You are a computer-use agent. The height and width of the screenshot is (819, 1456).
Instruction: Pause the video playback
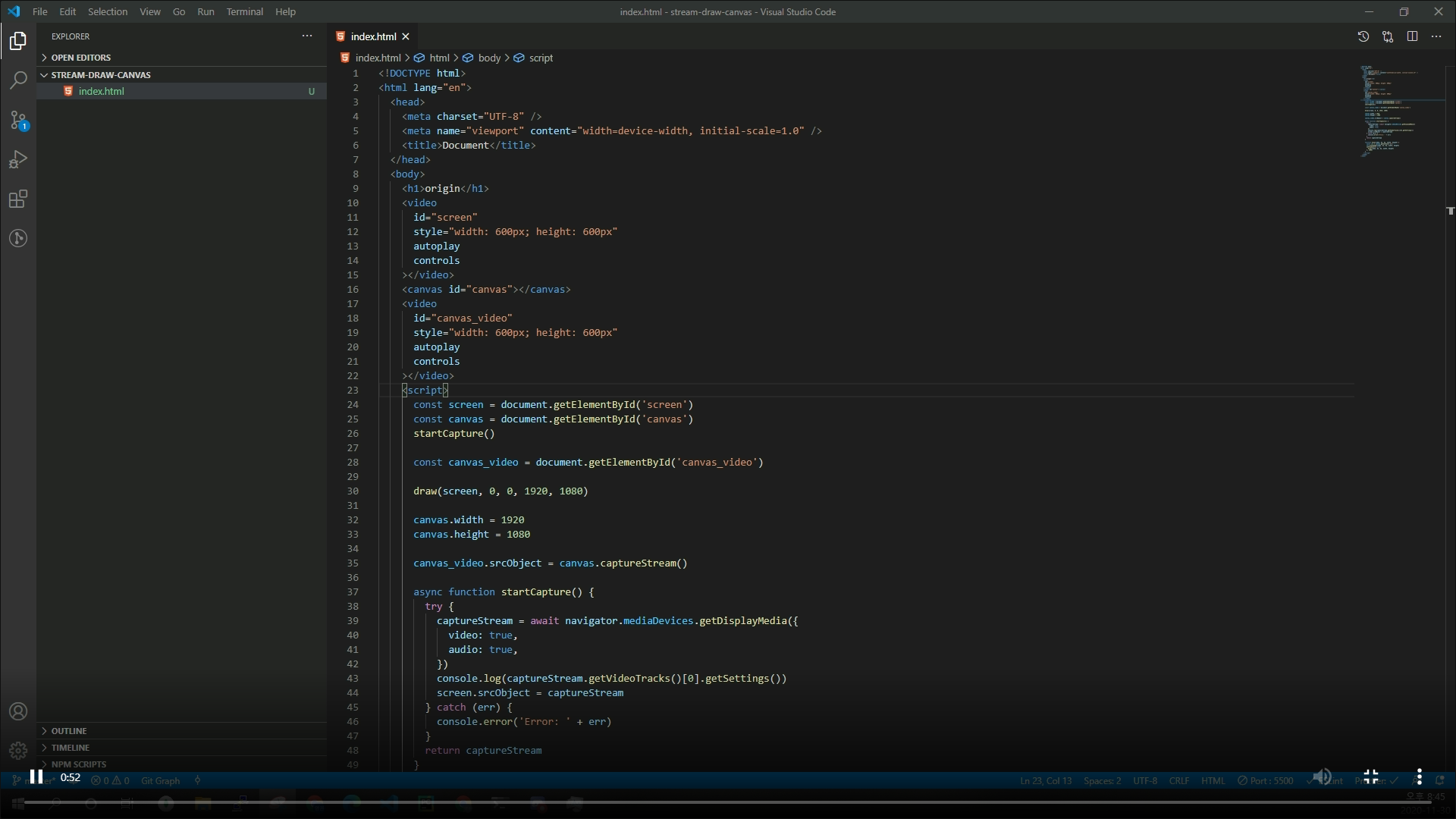coord(36,777)
